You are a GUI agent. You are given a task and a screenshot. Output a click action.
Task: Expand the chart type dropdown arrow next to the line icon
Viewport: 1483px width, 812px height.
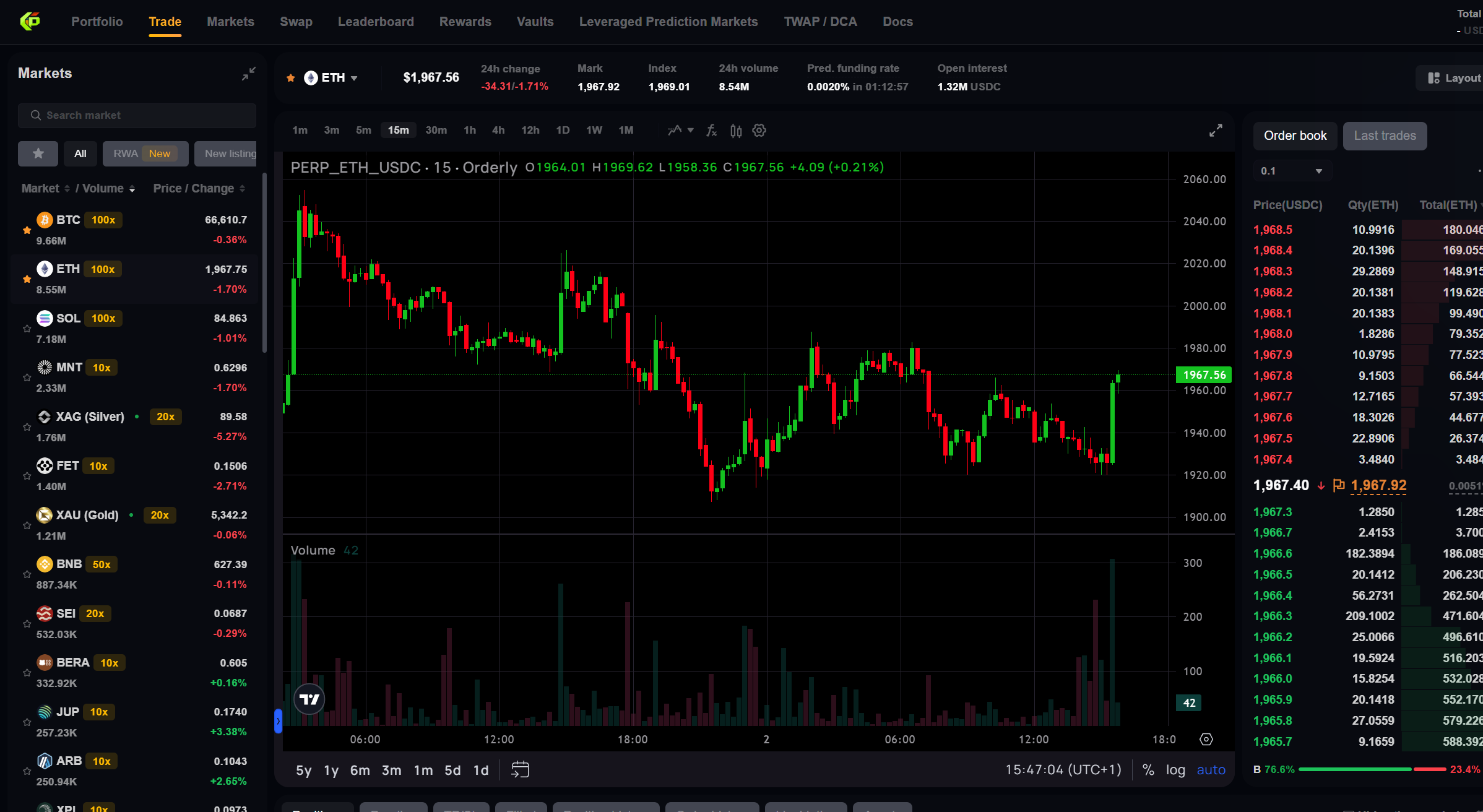click(x=692, y=131)
